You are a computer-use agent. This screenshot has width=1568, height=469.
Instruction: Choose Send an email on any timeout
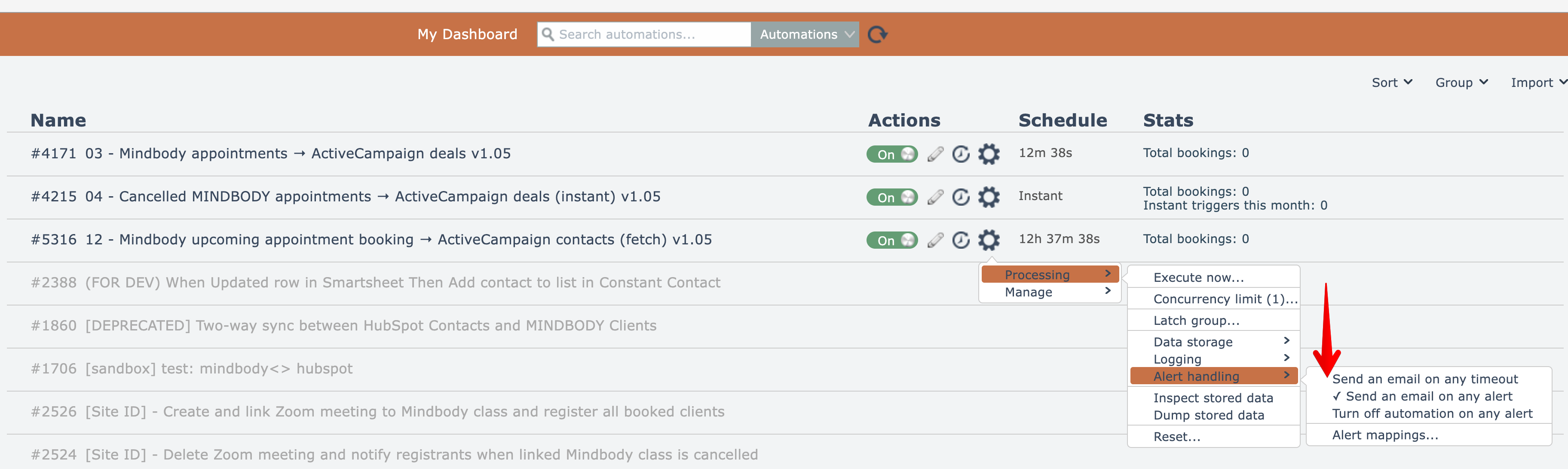[x=1424, y=380]
